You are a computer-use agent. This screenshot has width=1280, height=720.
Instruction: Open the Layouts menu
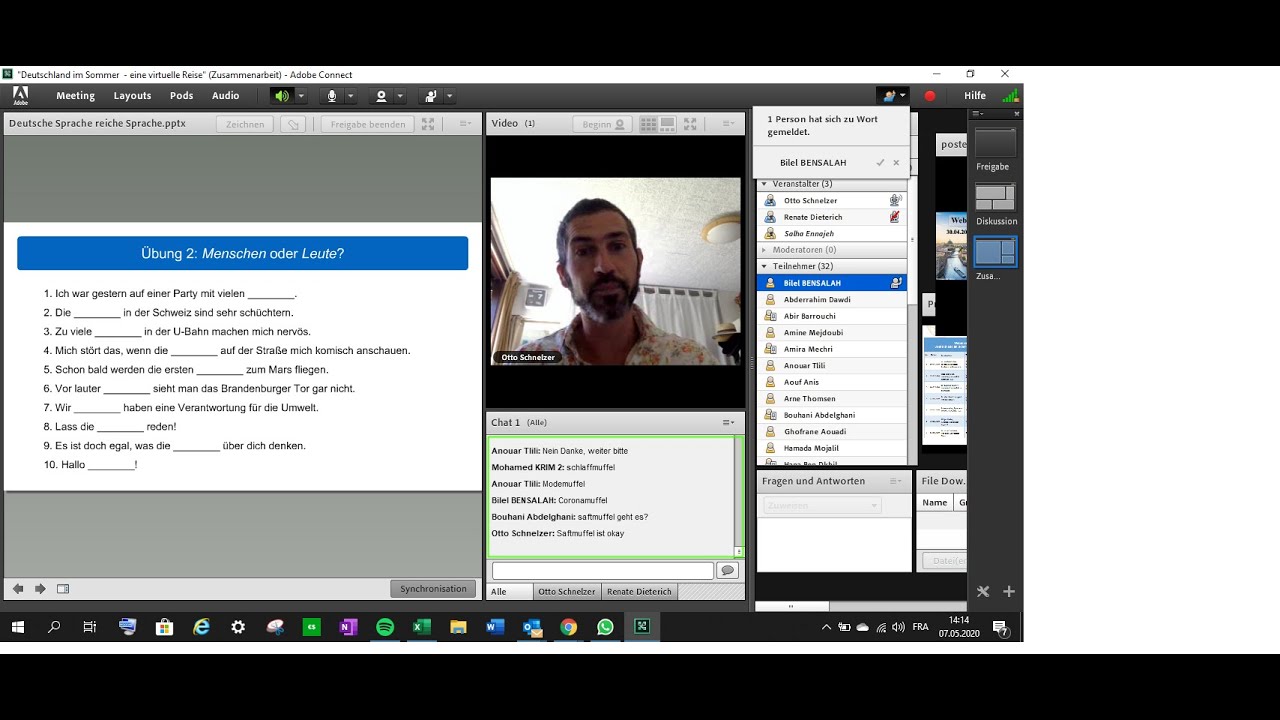pyautogui.click(x=132, y=96)
